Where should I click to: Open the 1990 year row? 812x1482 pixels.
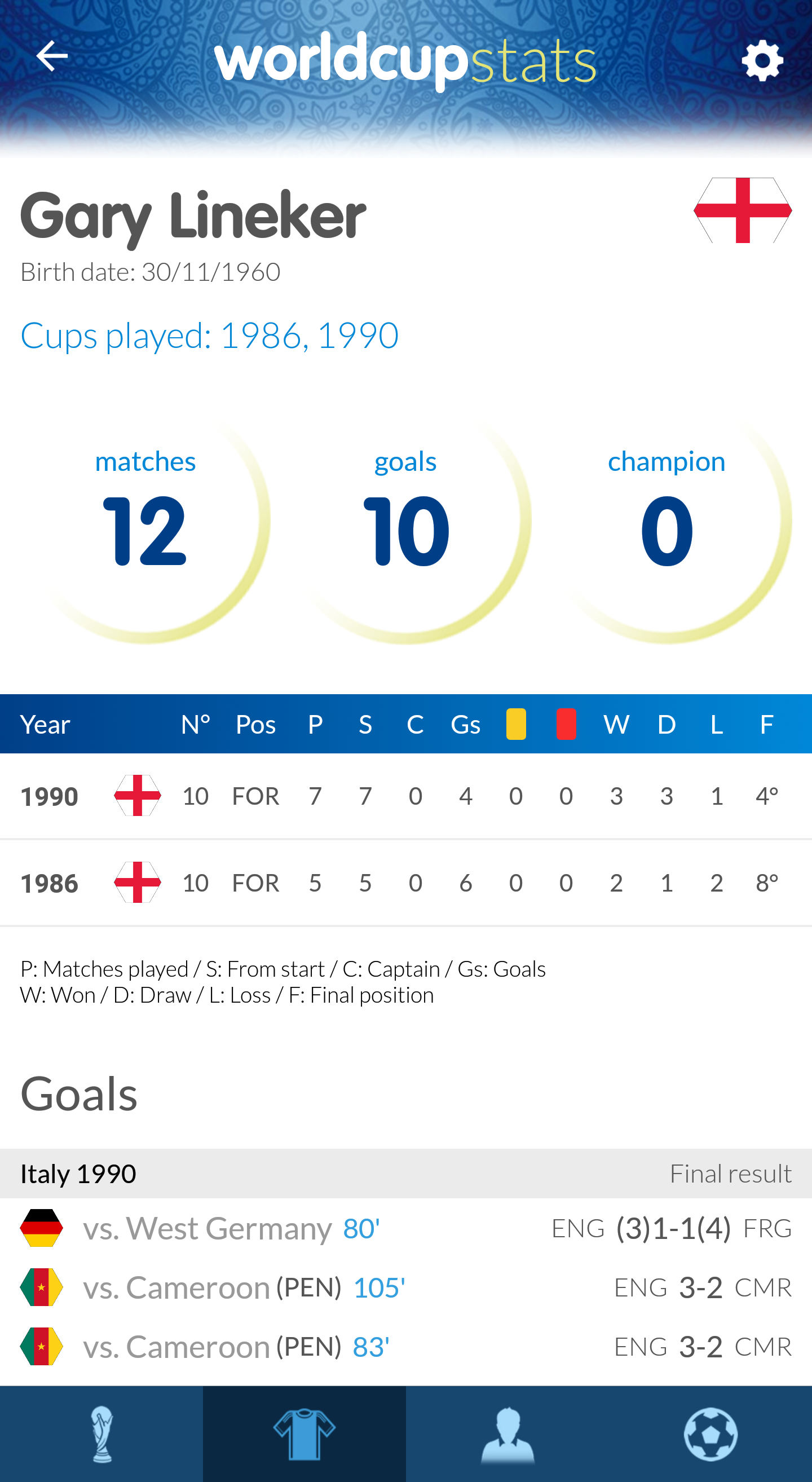50,797
